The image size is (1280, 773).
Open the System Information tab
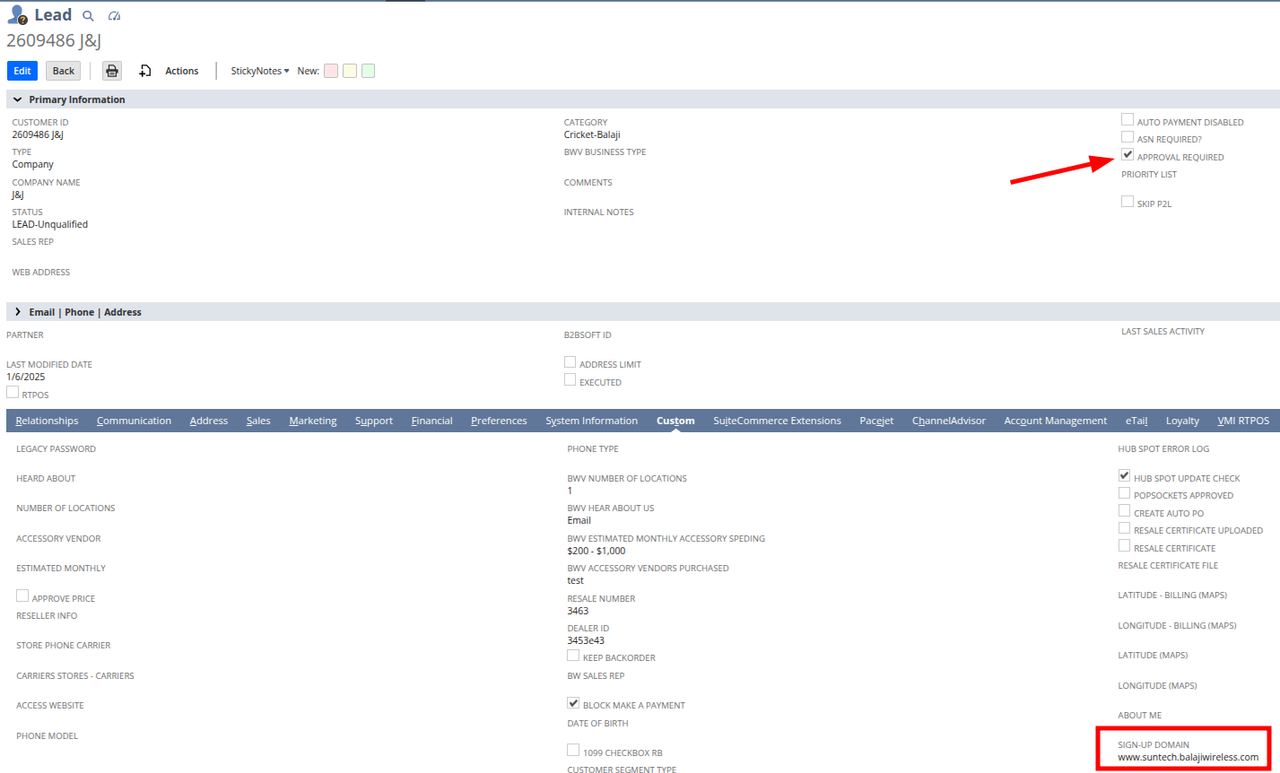pos(591,421)
